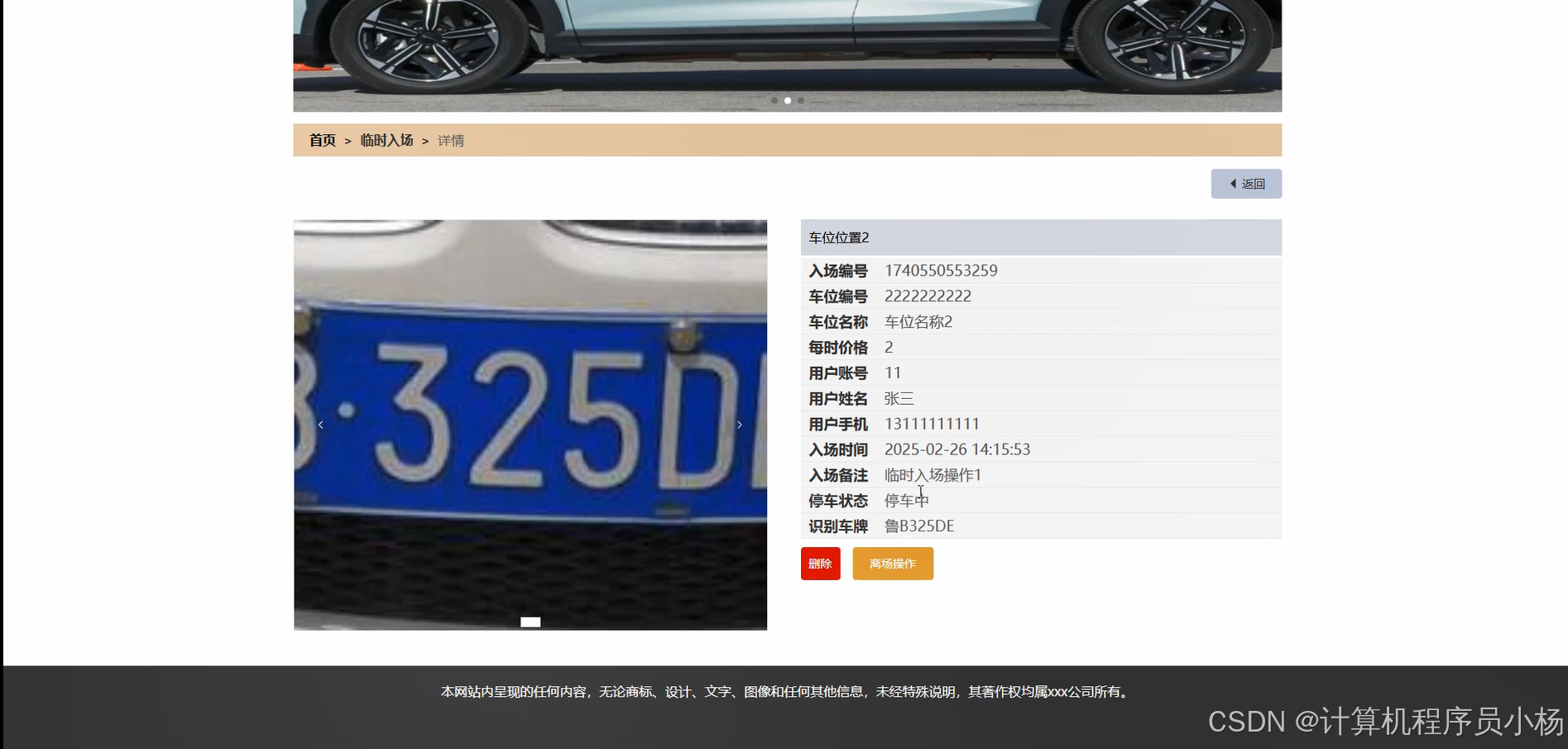Show previous license plate image arrow

320,425
